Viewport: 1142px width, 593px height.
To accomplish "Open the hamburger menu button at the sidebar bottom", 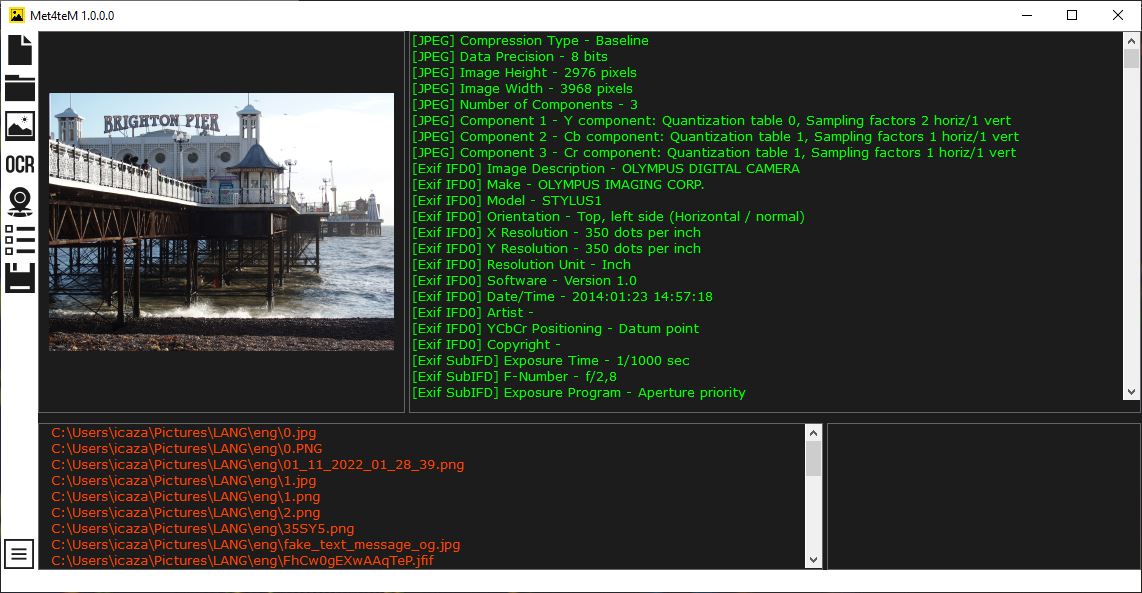I will [19, 554].
